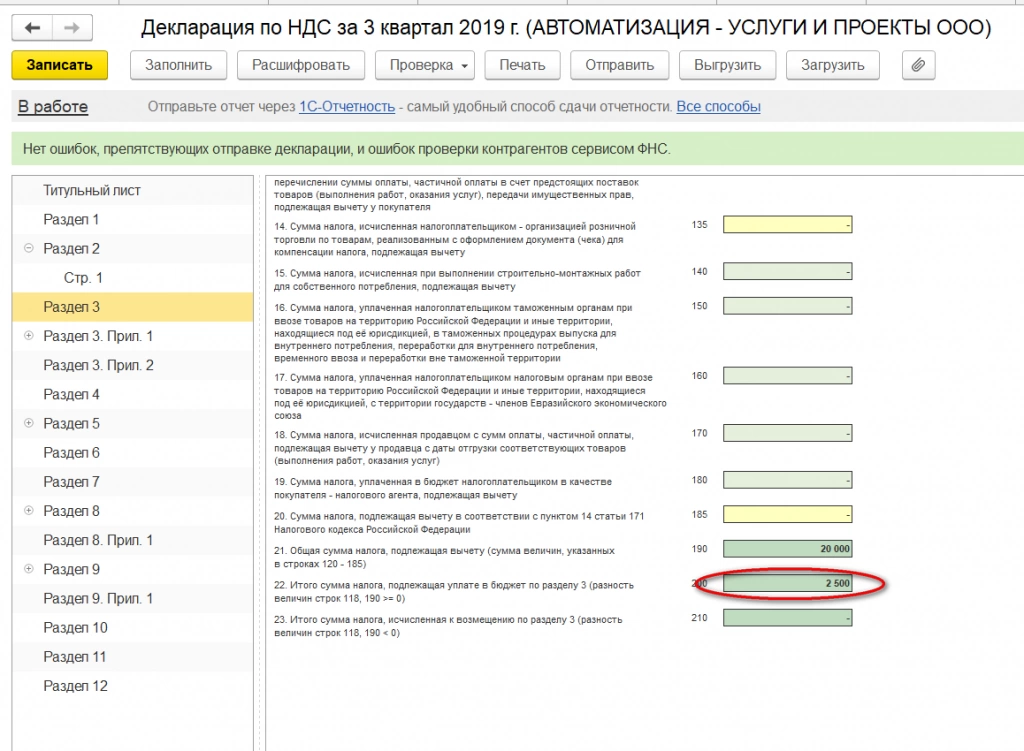Screen dimensions: 1024x751
Task: Collapse the Раздел 2 tree node
Action: (29, 248)
